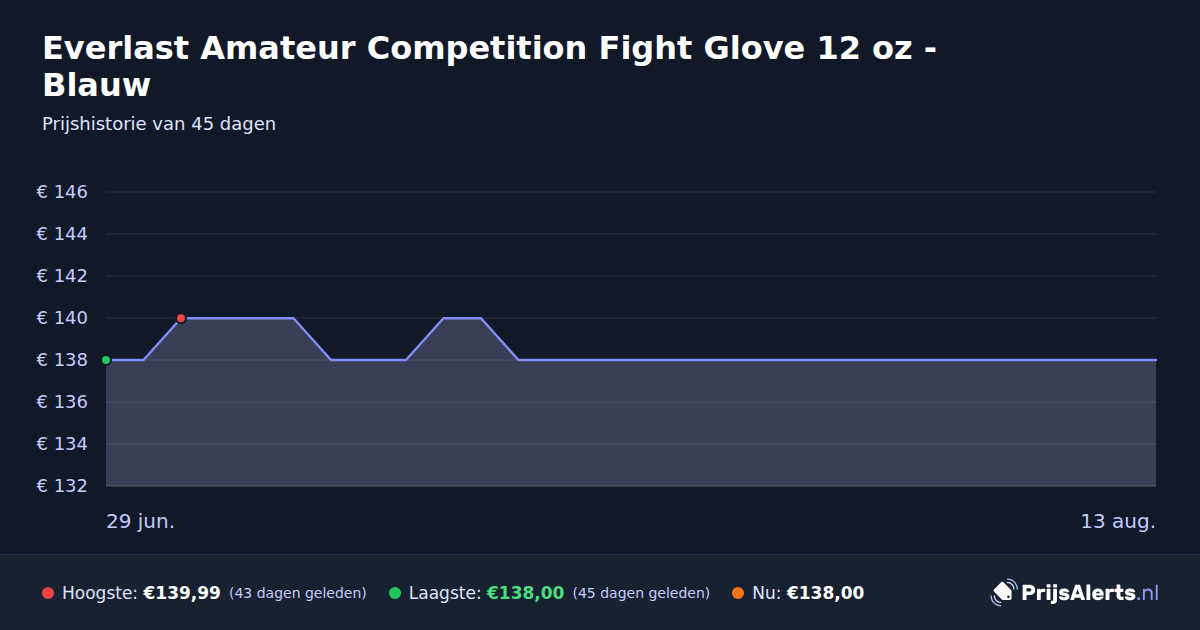Viewport: 1200px width, 630px height.
Task: Click the PrijsAlerts tag logo icon
Action: point(1003,593)
